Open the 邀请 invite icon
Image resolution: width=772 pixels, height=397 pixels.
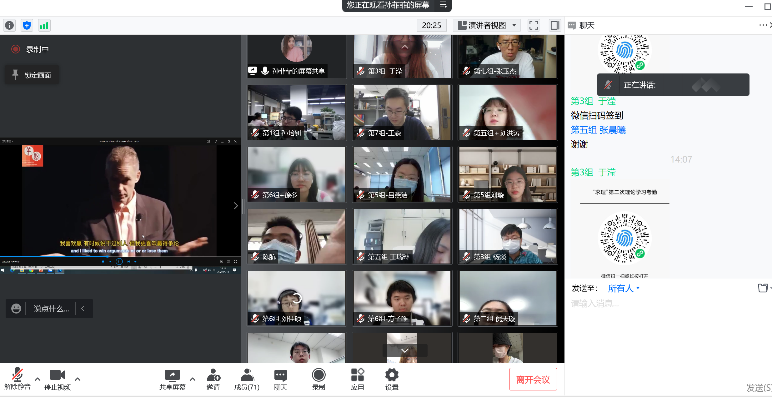213,379
